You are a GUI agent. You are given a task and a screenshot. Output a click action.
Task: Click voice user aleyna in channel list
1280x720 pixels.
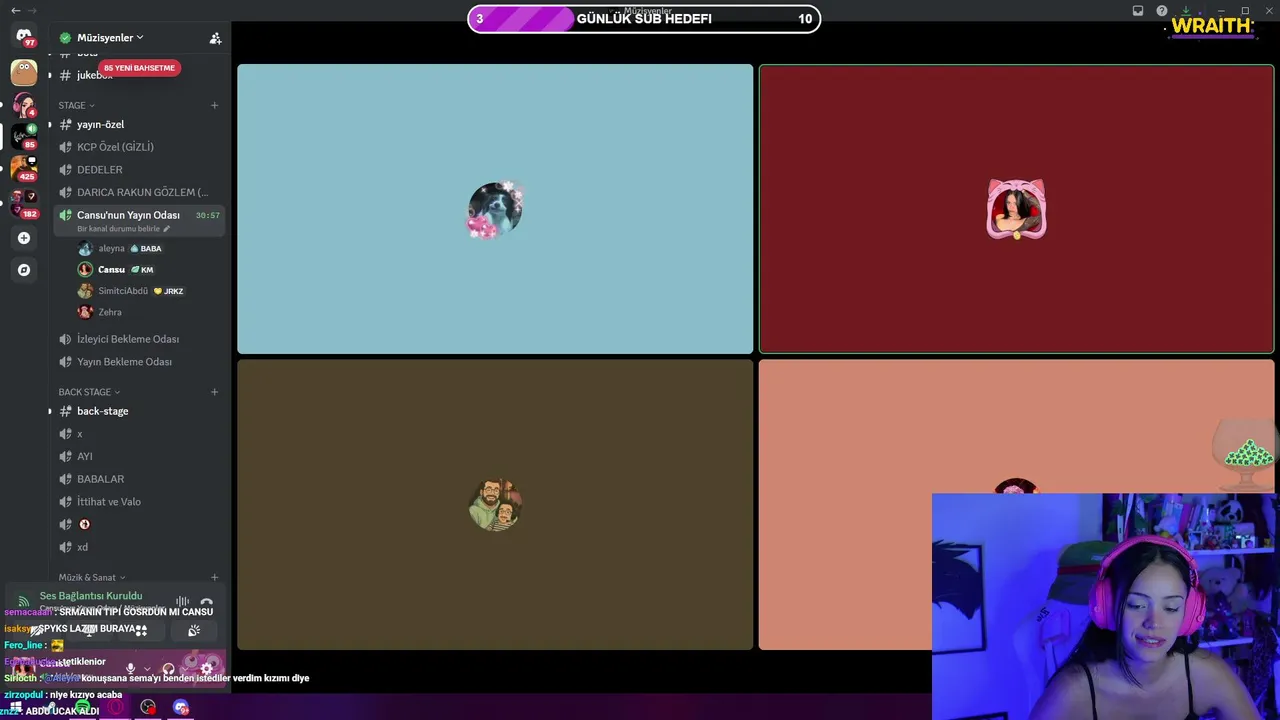(x=148, y=248)
